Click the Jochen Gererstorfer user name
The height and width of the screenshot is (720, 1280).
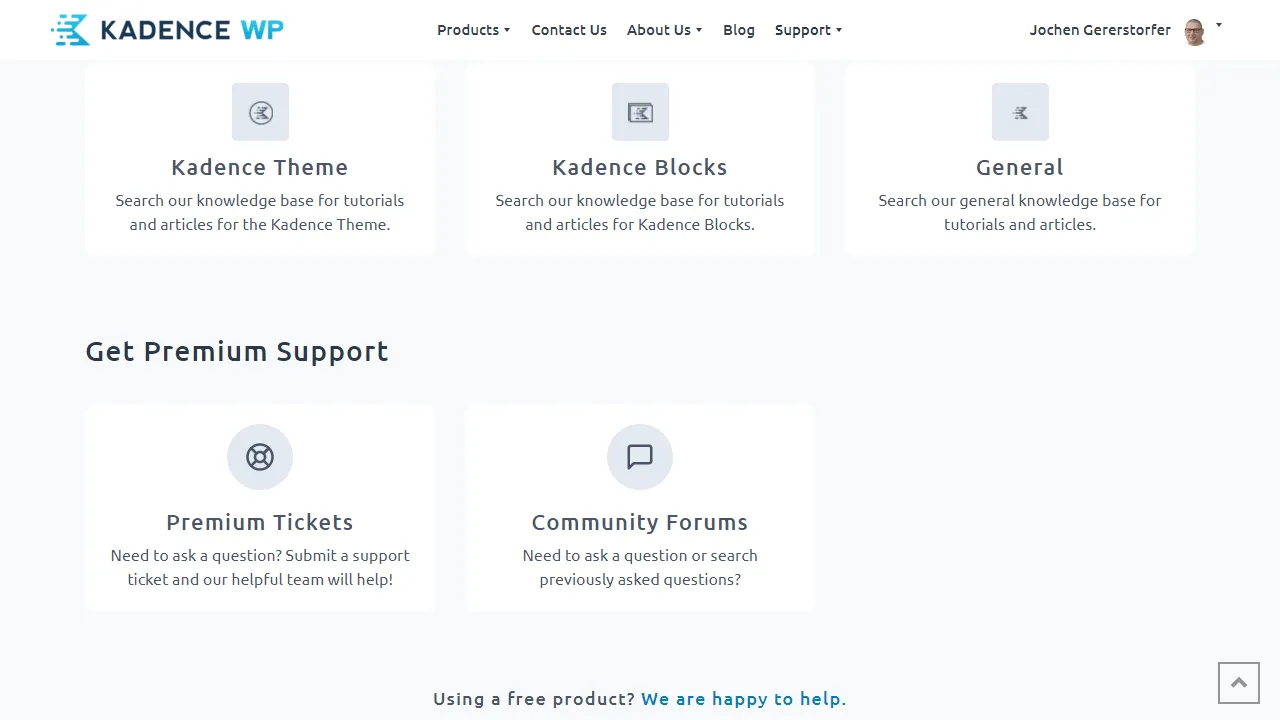click(x=1100, y=30)
